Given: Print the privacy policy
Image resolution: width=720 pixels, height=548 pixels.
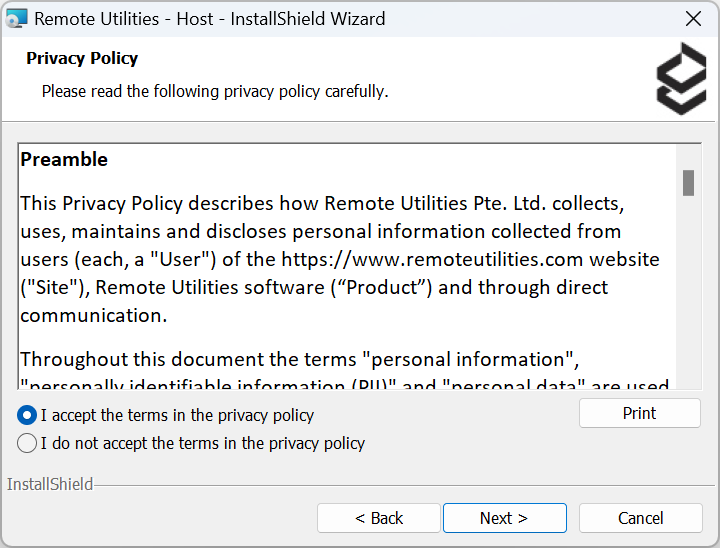Looking at the screenshot, I should click(x=639, y=413).
